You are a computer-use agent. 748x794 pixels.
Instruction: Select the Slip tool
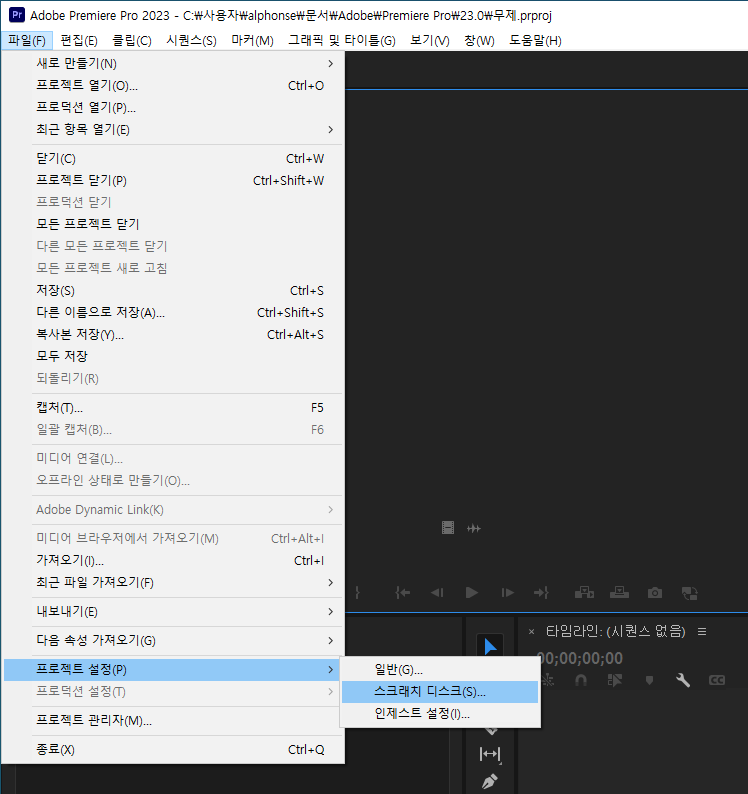pos(490,754)
